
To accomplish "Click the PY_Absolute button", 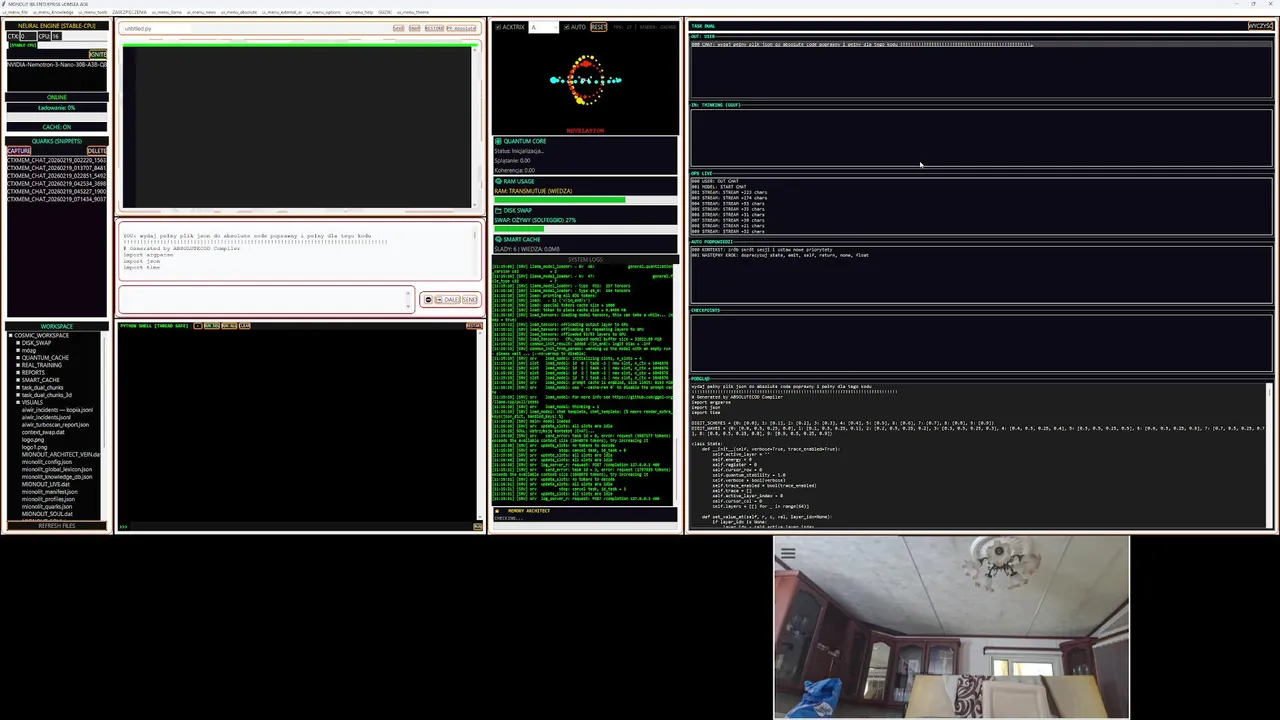I will point(461,28).
